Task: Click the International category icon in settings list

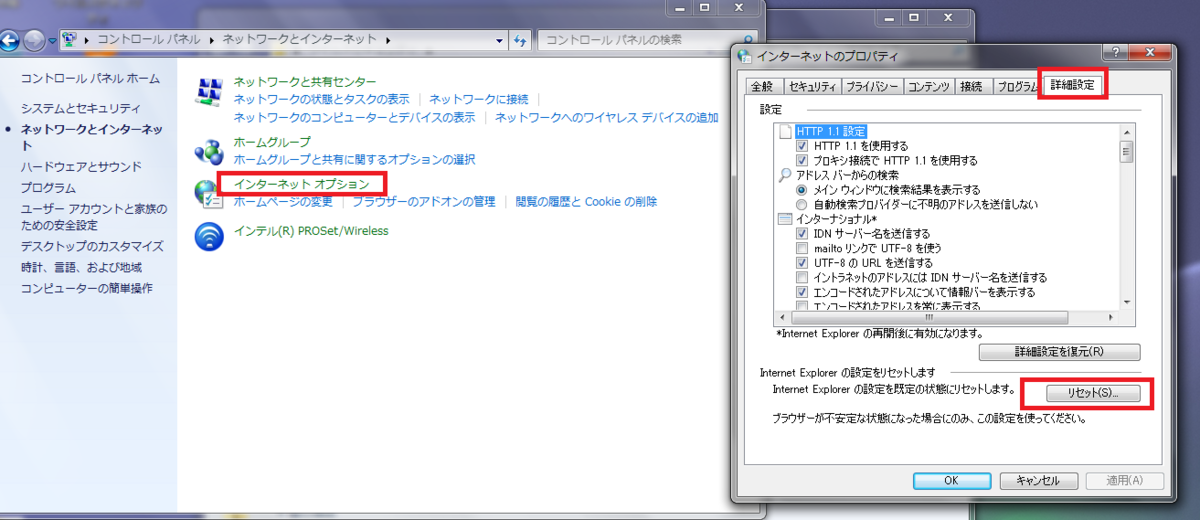Action: coord(785,219)
